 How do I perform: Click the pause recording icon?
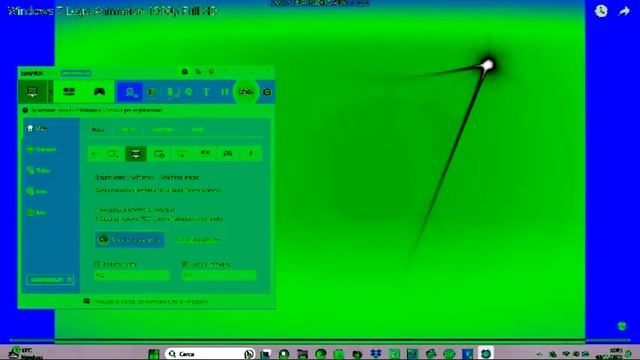tap(225, 92)
